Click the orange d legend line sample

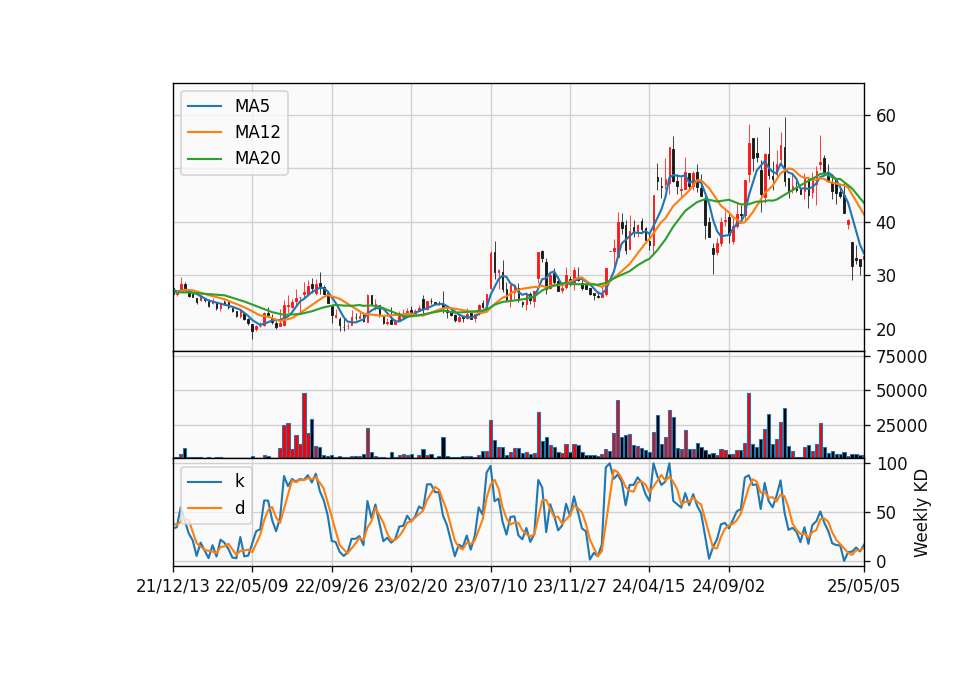[204, 508]
